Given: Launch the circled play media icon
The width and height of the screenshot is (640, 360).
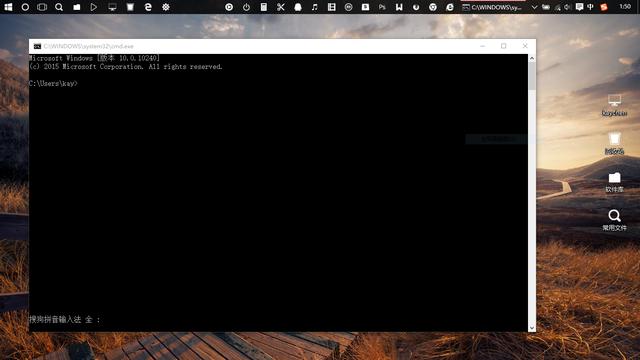Looking at the screenshot, I should tap(229, 7).
